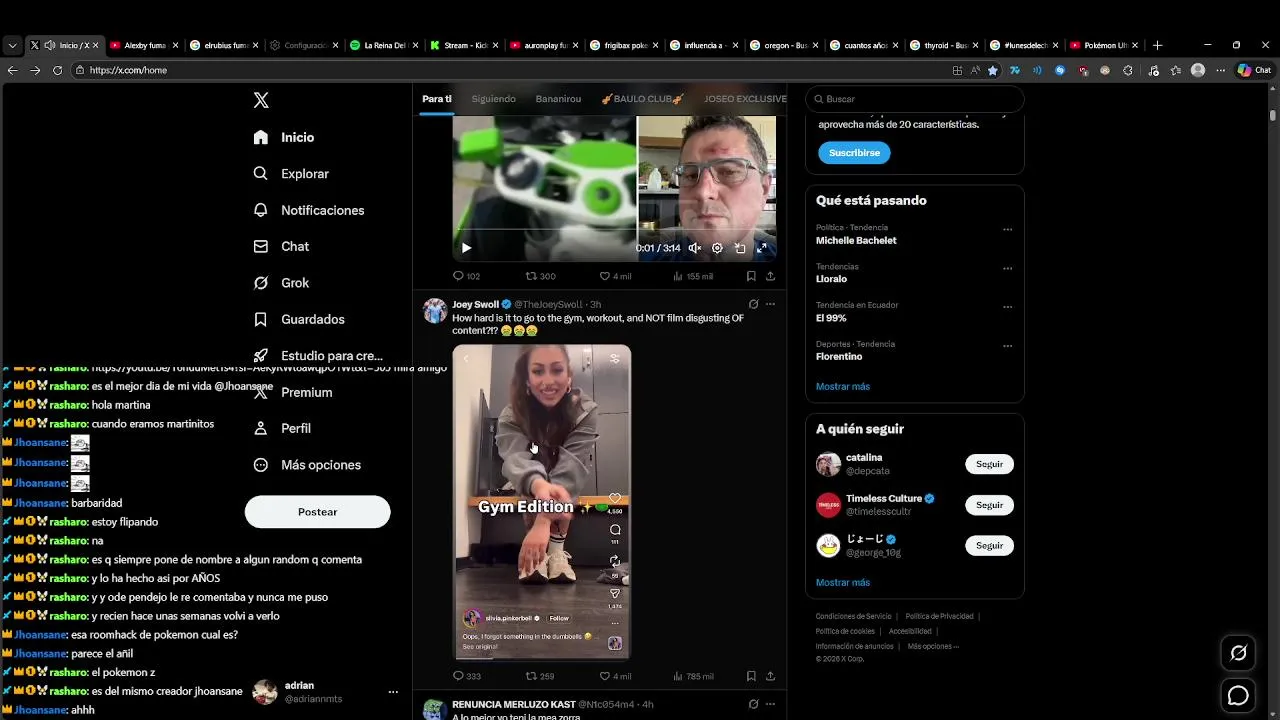
Task: Open the tab search dropdown arrow
Action: [12, 45]
